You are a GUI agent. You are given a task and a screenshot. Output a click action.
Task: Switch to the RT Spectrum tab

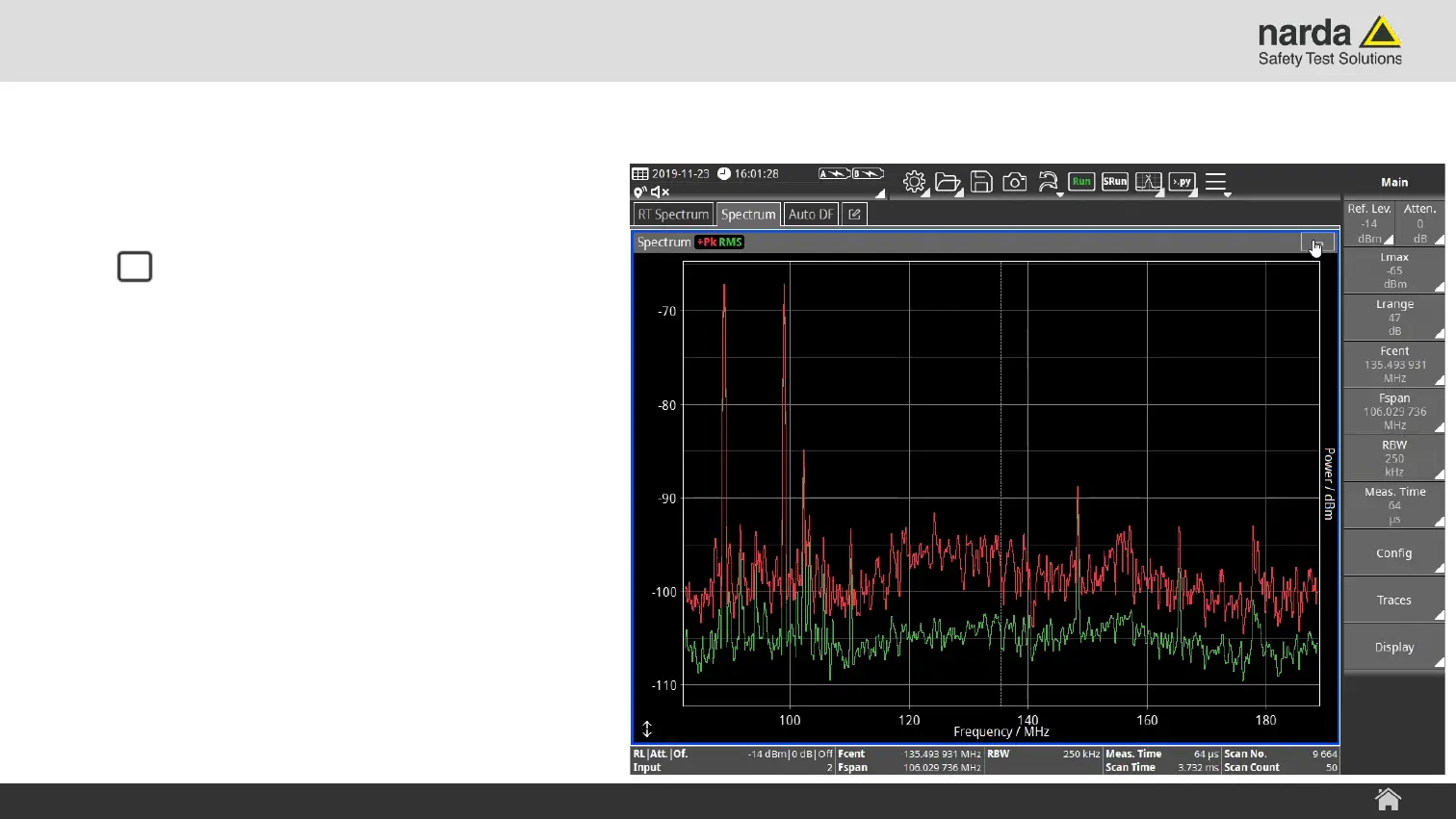pyautogui.click(x=673, y=215)
